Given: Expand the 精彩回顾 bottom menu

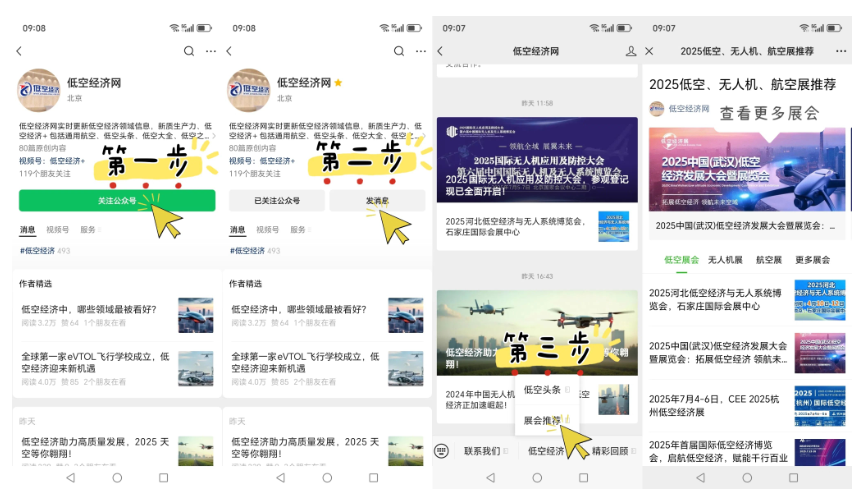Looking at the screenshot, I should (610, 451).
